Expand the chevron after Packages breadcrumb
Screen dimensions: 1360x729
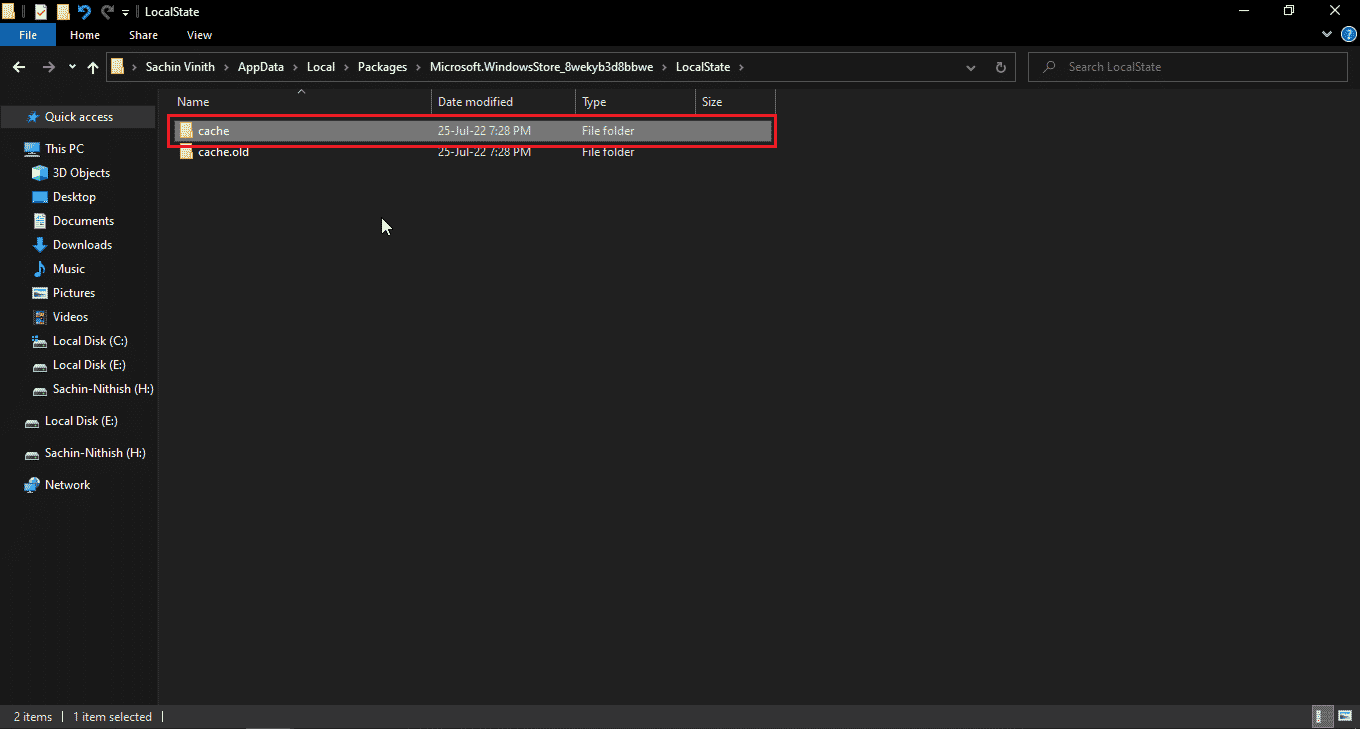click(418, 67)
